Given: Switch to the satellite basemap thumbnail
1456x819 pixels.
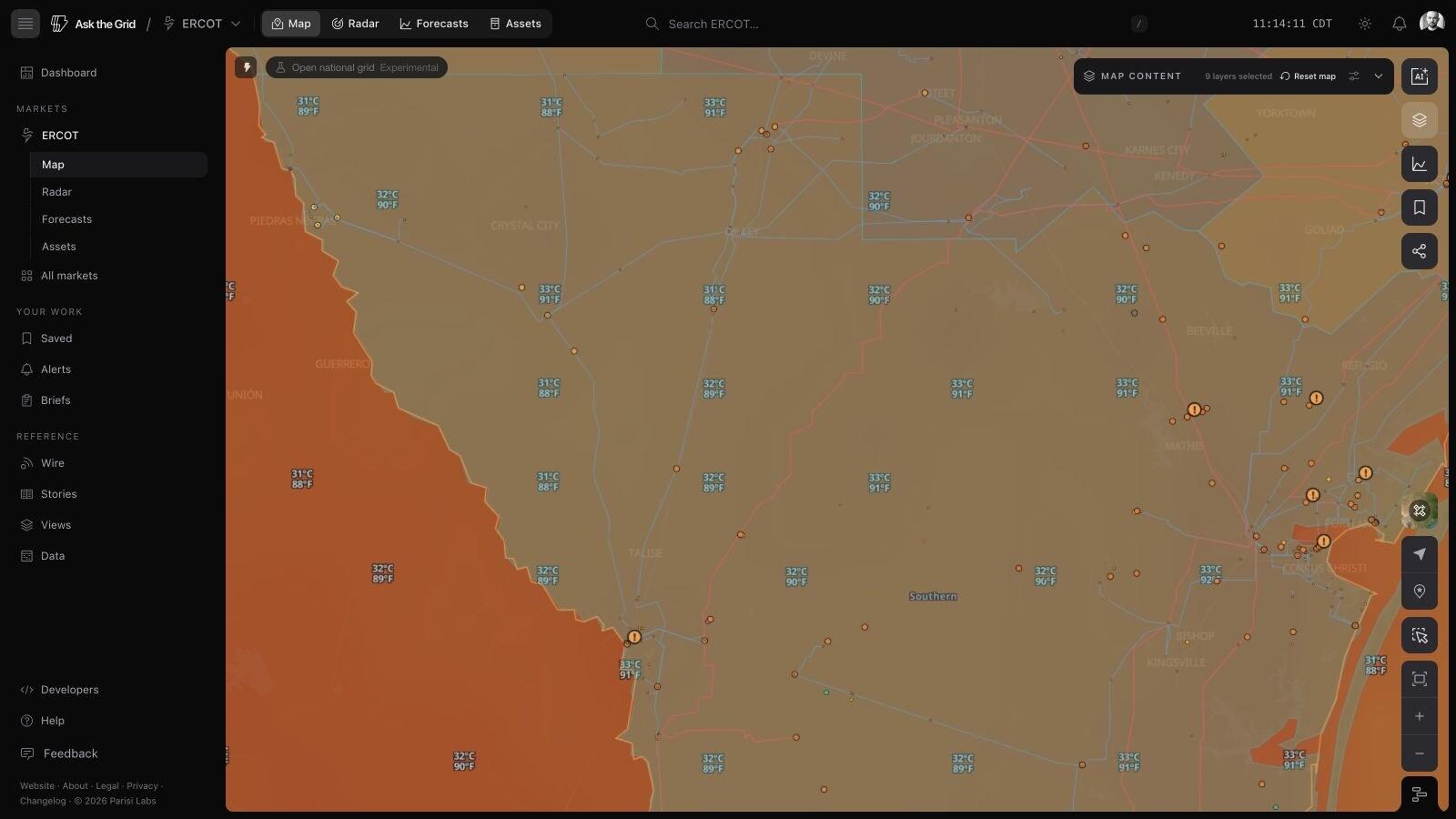Looking at the screenshot, I should 1420,511.
